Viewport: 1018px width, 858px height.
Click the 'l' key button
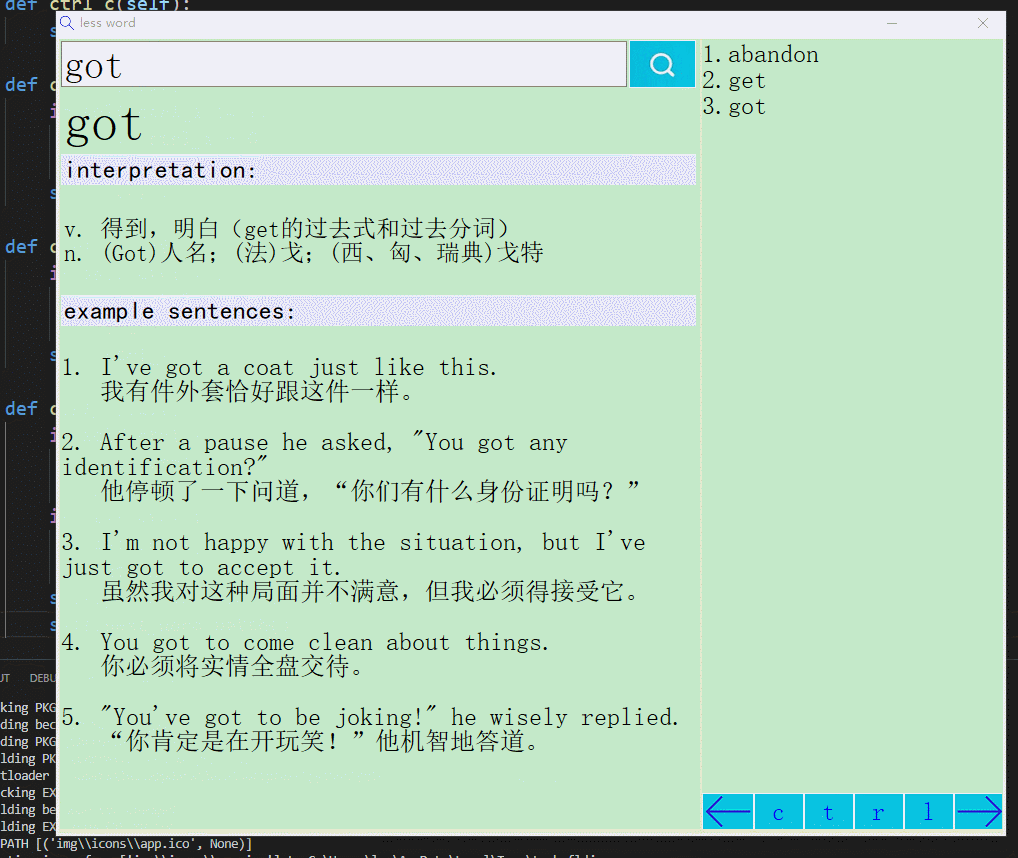[928, 811]
